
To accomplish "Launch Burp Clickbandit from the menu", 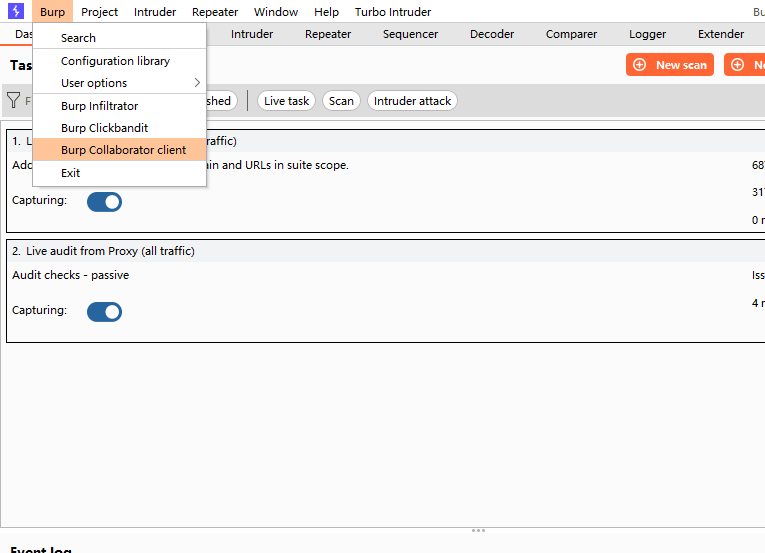I will tap(120, 128).
